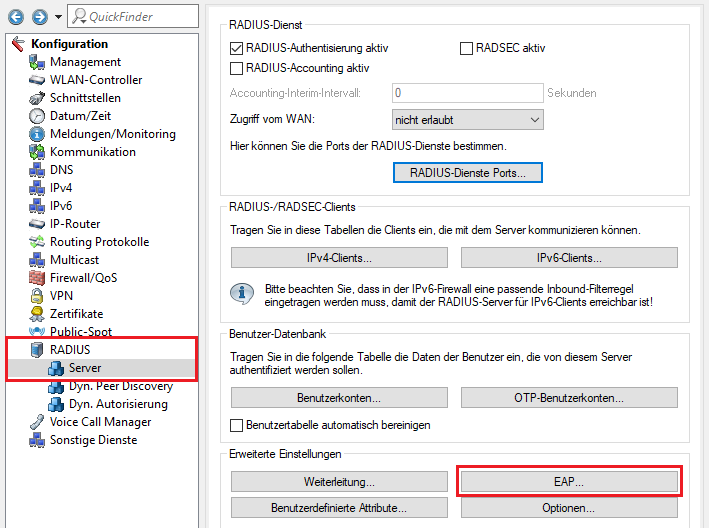Enable RADSEC aktiv checkbox

[466, 48]
